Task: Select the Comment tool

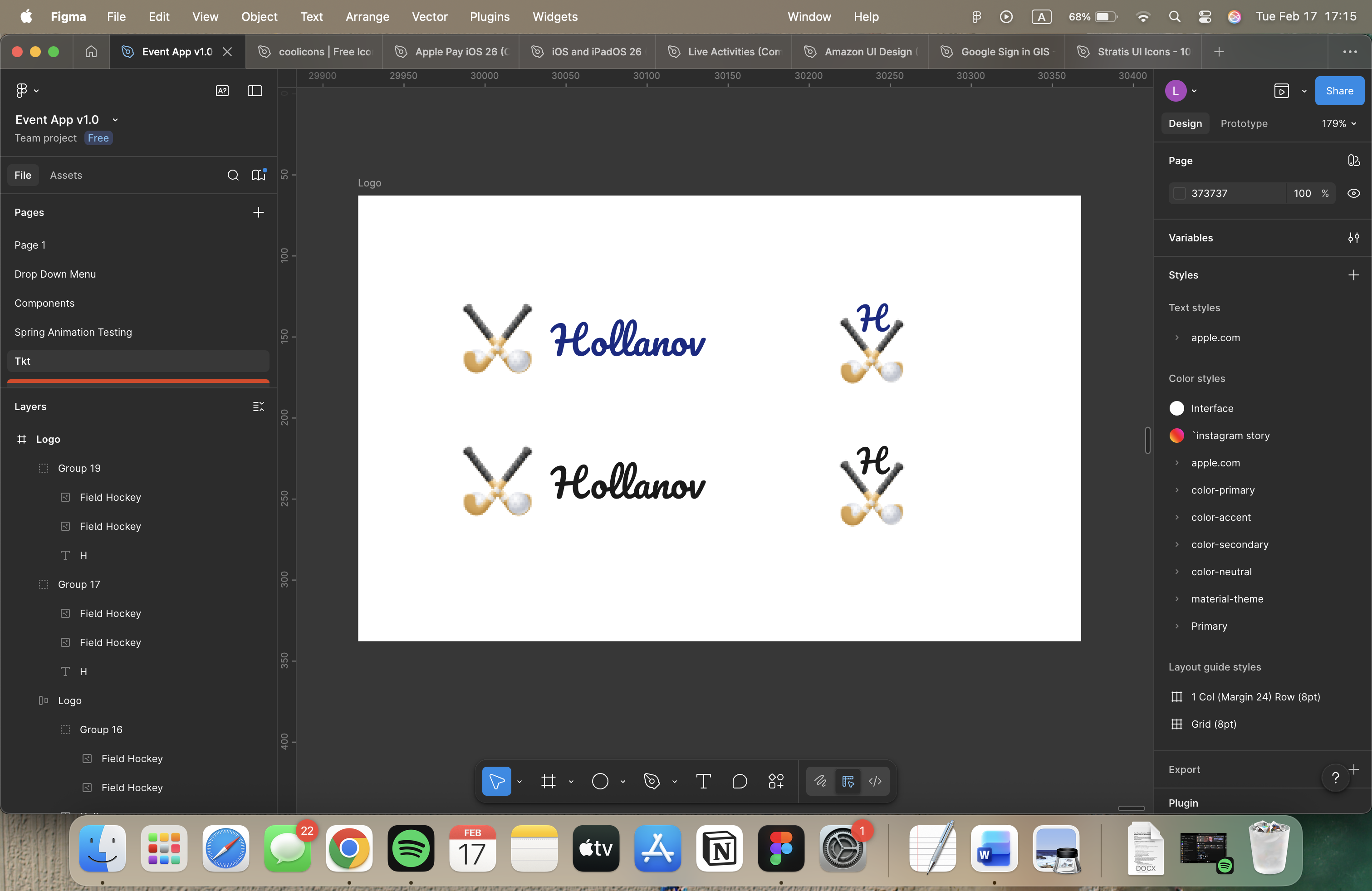Action: click(740, 781)
